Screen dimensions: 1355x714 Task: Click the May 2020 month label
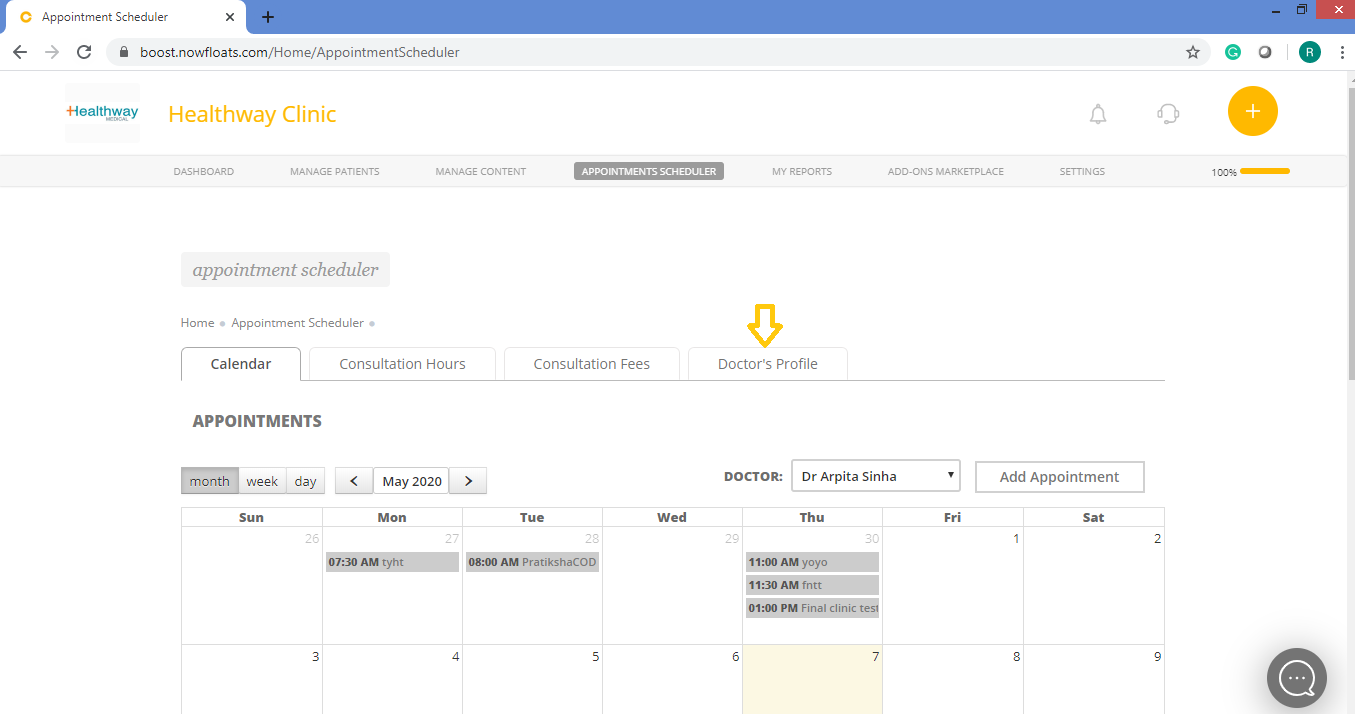click(411, 481)
